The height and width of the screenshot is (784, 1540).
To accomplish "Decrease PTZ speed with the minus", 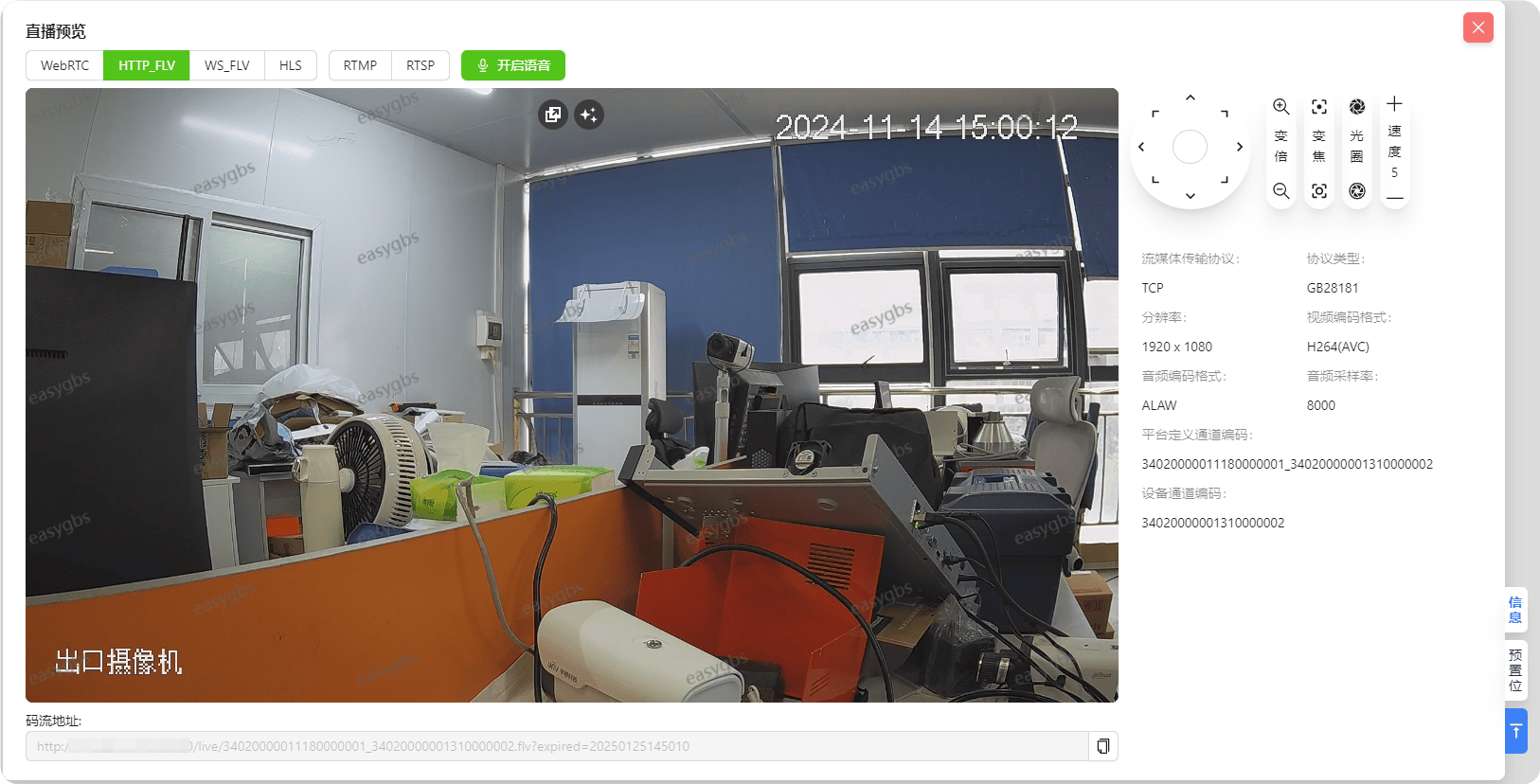I will pyautogui.click(x=1394, y=199).
